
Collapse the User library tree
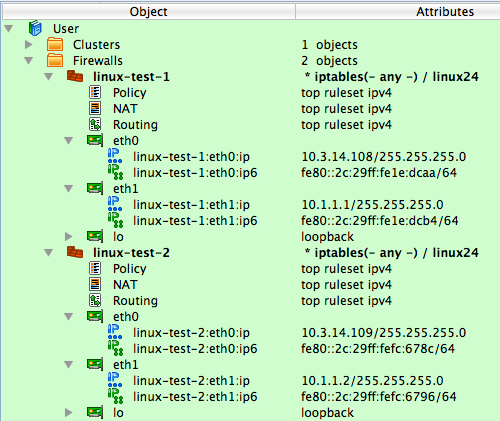[x=9, y=28]
